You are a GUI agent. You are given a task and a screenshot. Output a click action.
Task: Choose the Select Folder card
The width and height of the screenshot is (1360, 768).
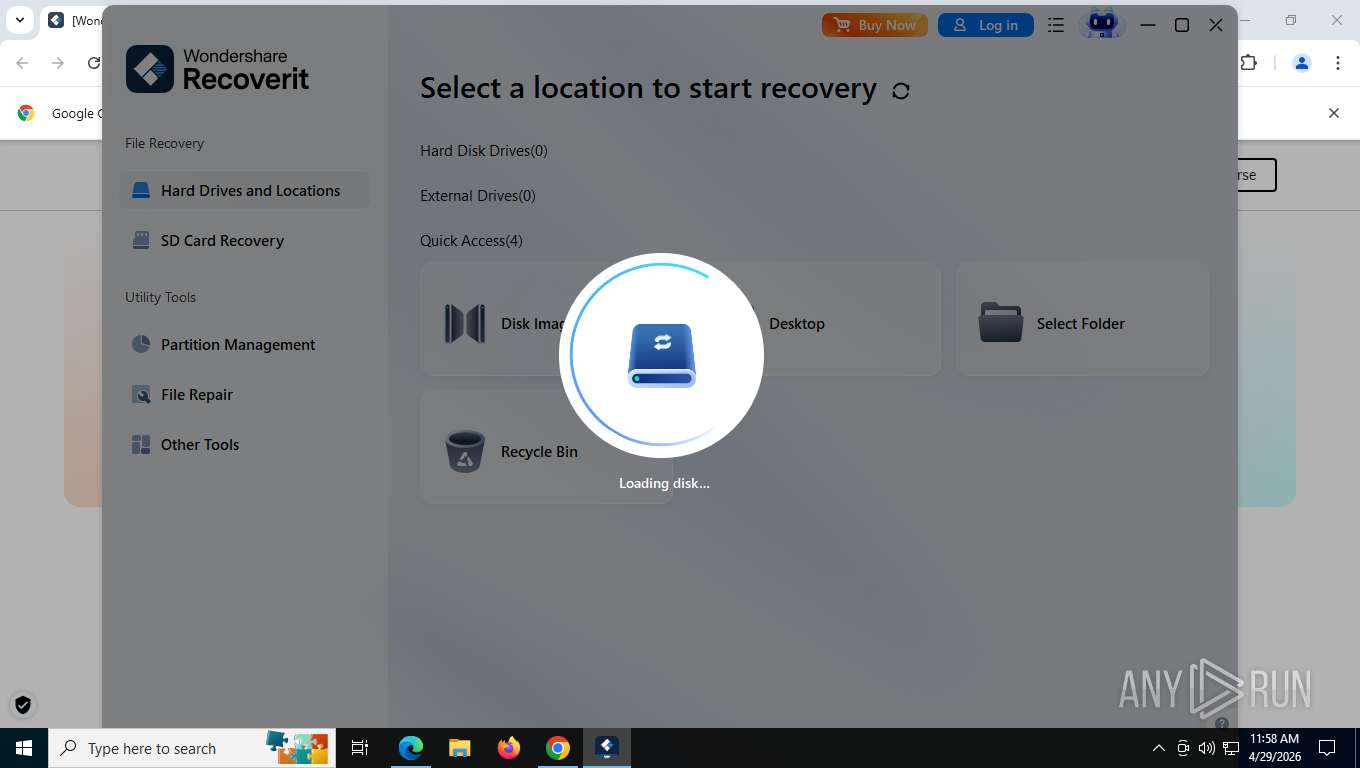pyautogui.click(x=1082, y=319)
